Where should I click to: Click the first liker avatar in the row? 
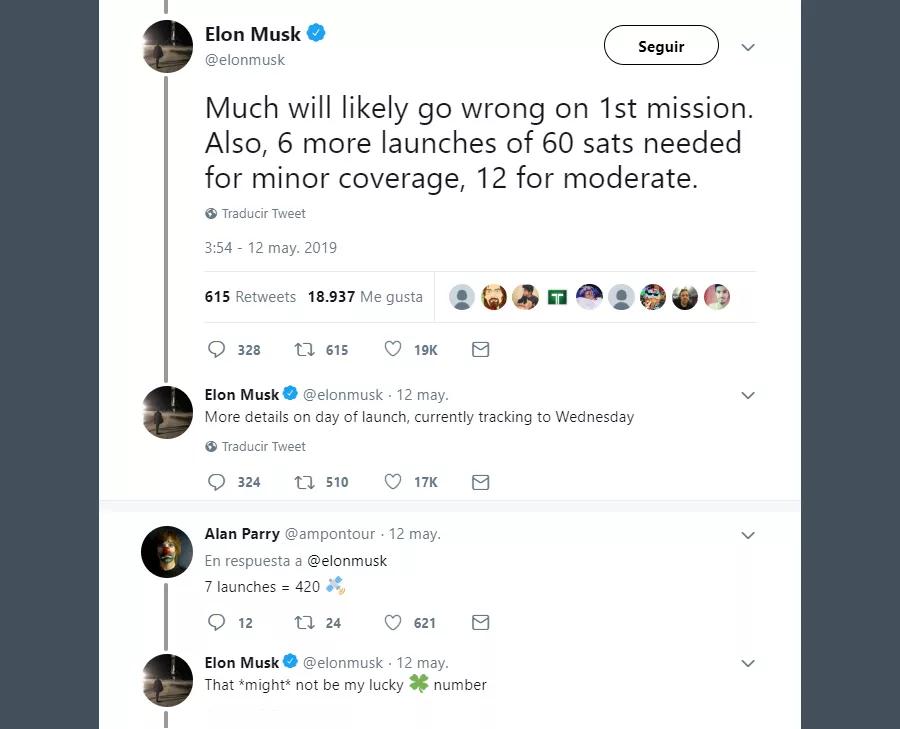(x=461, y=296)
